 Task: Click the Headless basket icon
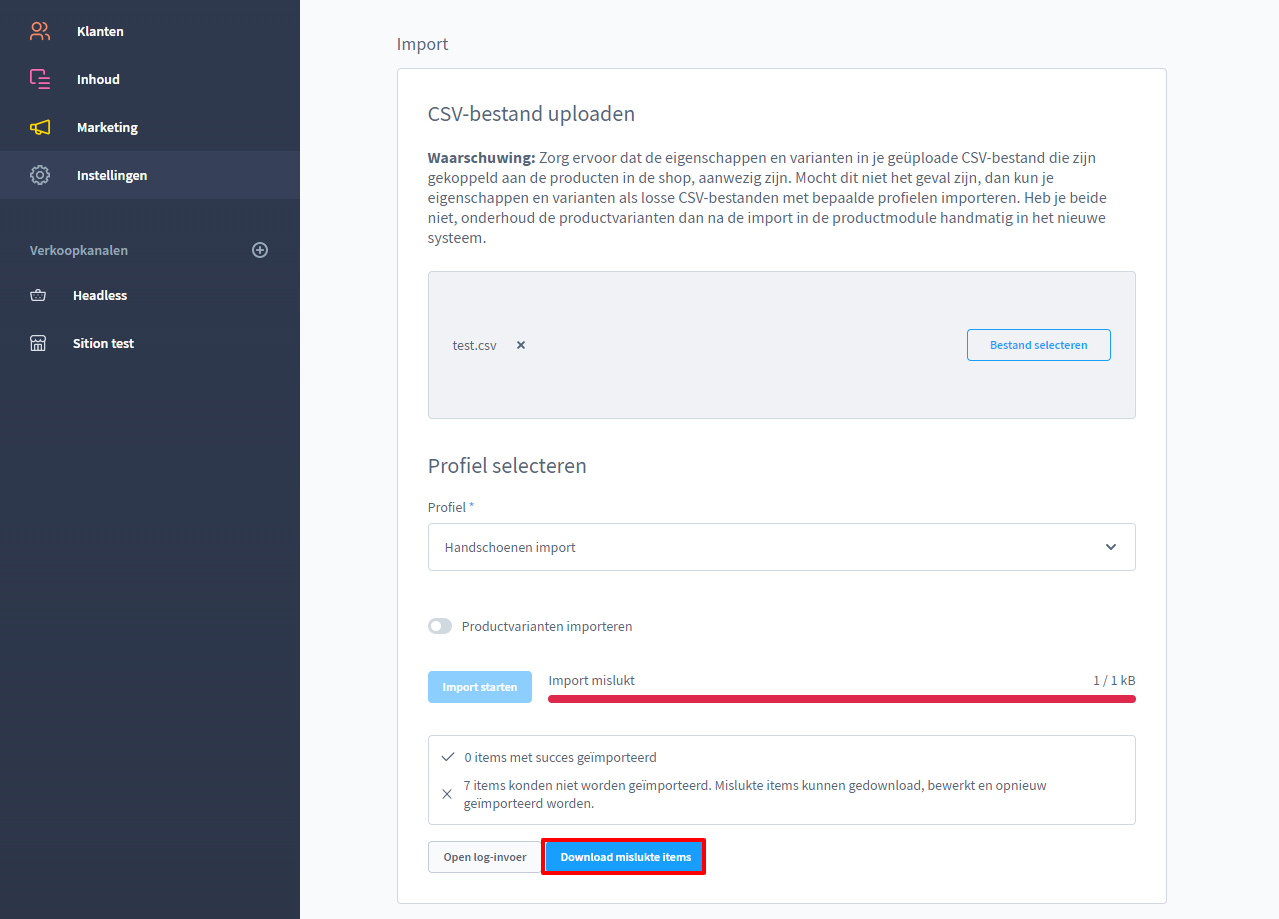[x=38, y=295]
